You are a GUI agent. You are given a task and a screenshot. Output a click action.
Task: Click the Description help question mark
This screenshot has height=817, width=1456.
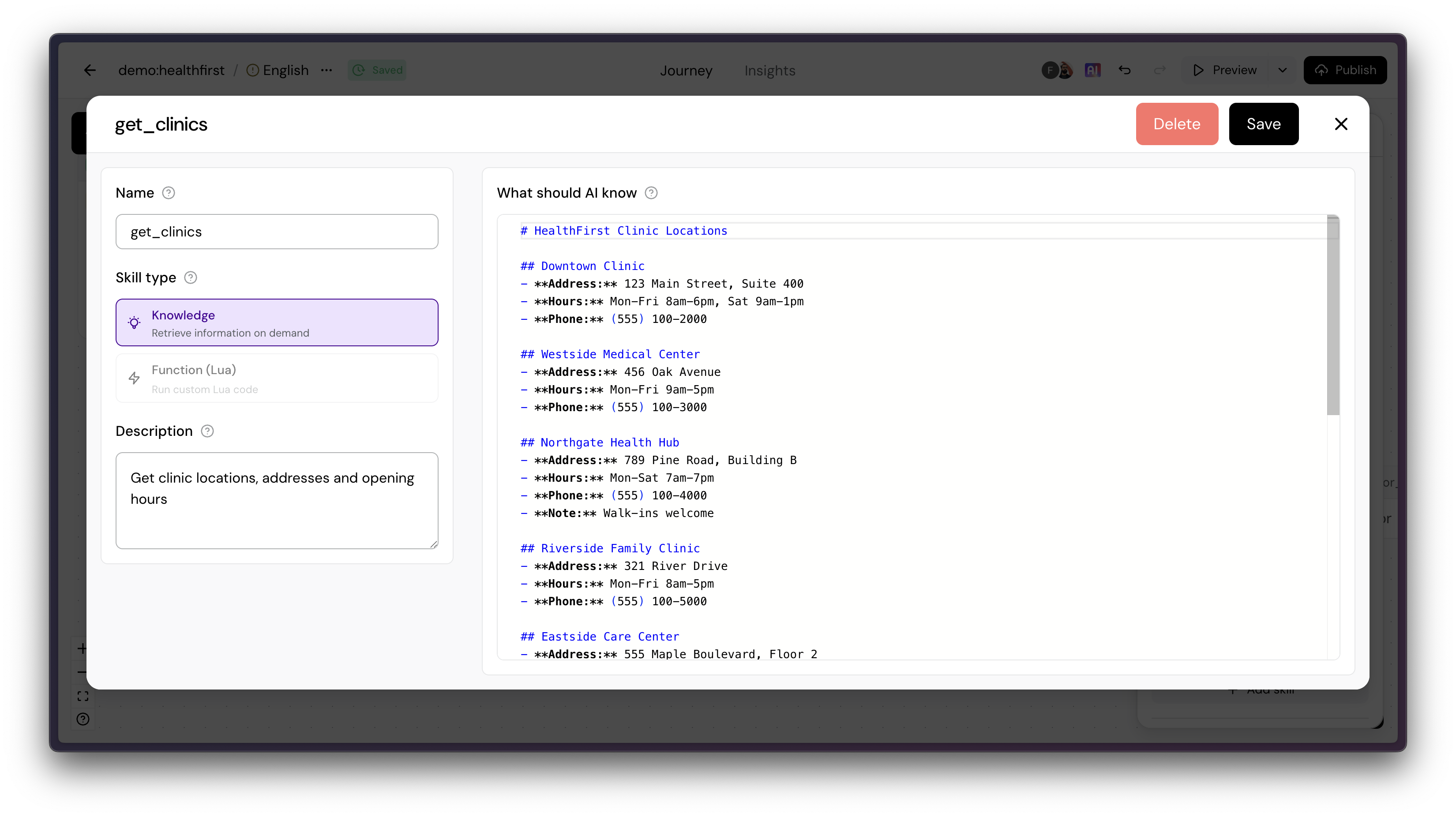tap(207, 432)
